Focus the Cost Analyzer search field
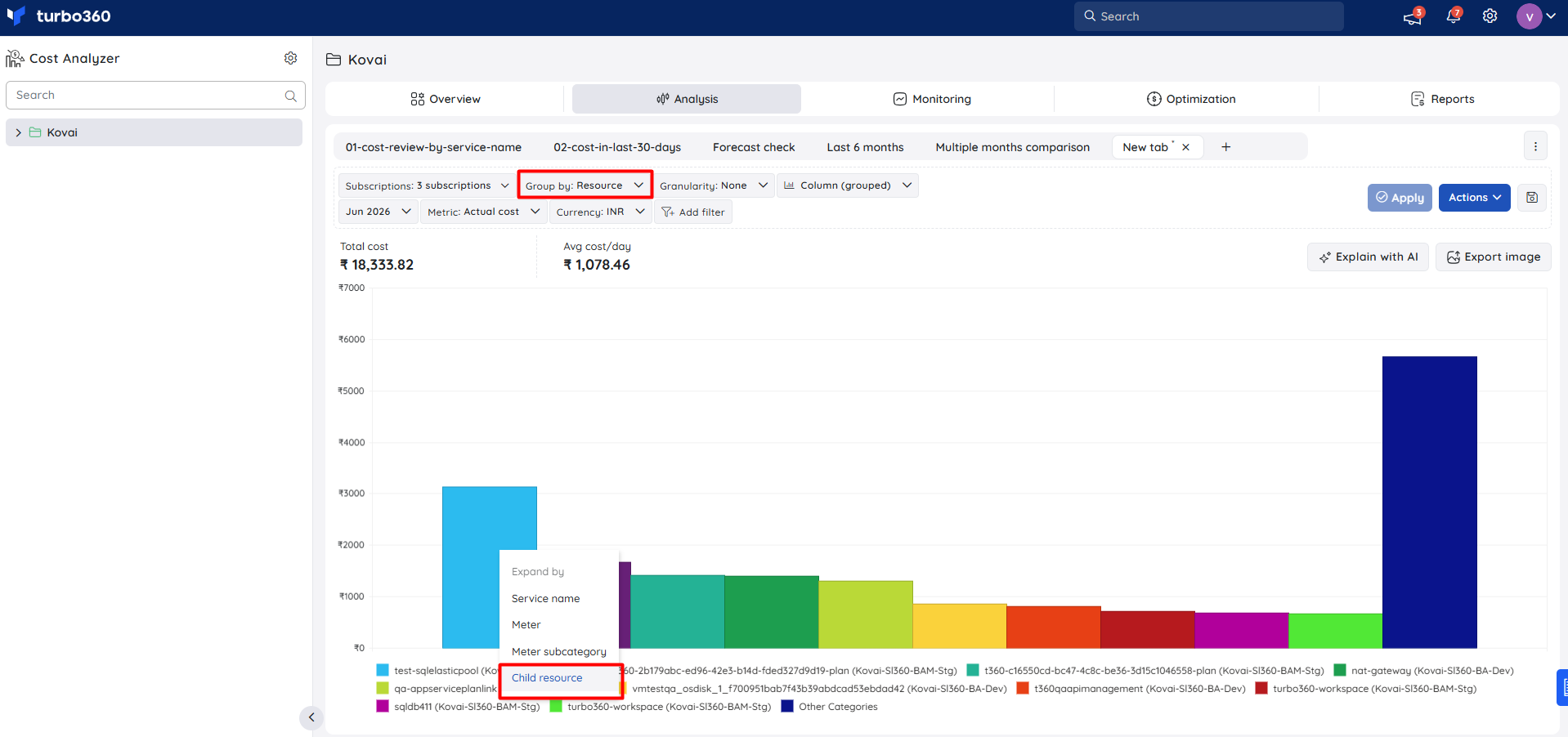Viewport: 1568px width, 737px height. pyautogui.click(x=155, y=96)
